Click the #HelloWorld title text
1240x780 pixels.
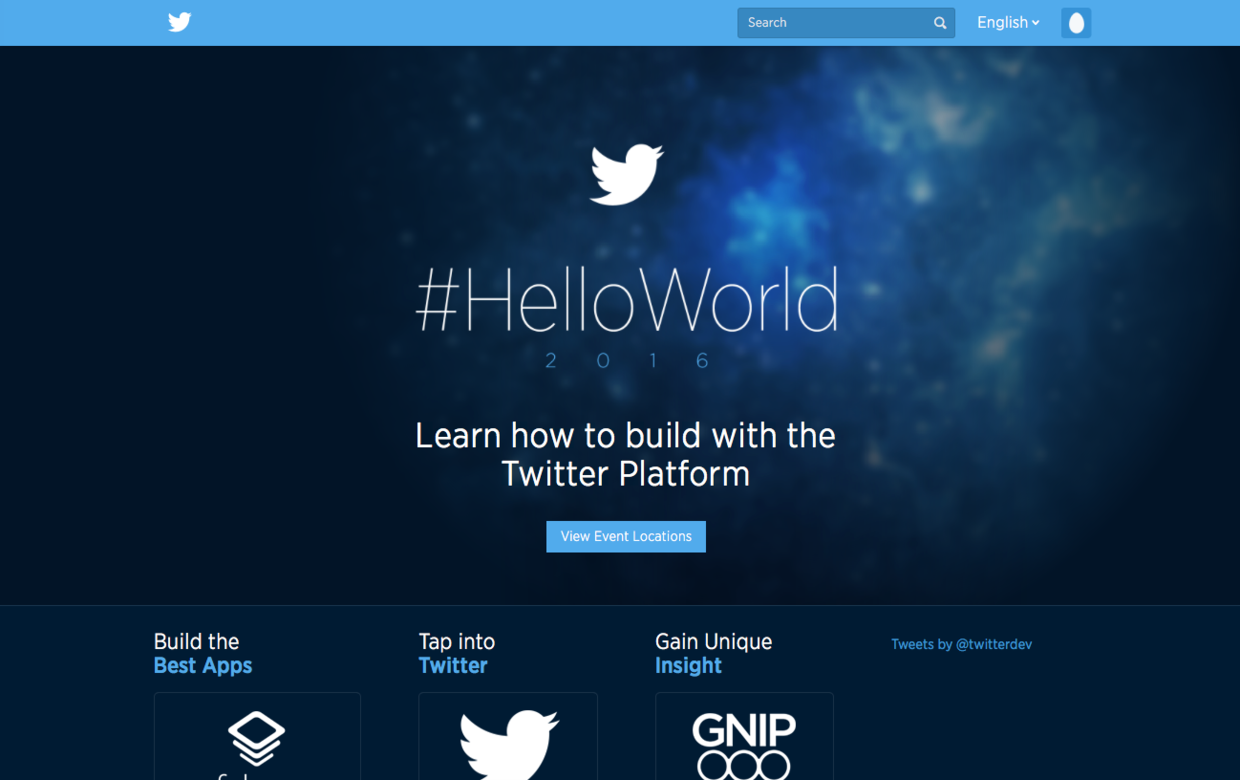[x=627, y=300]
